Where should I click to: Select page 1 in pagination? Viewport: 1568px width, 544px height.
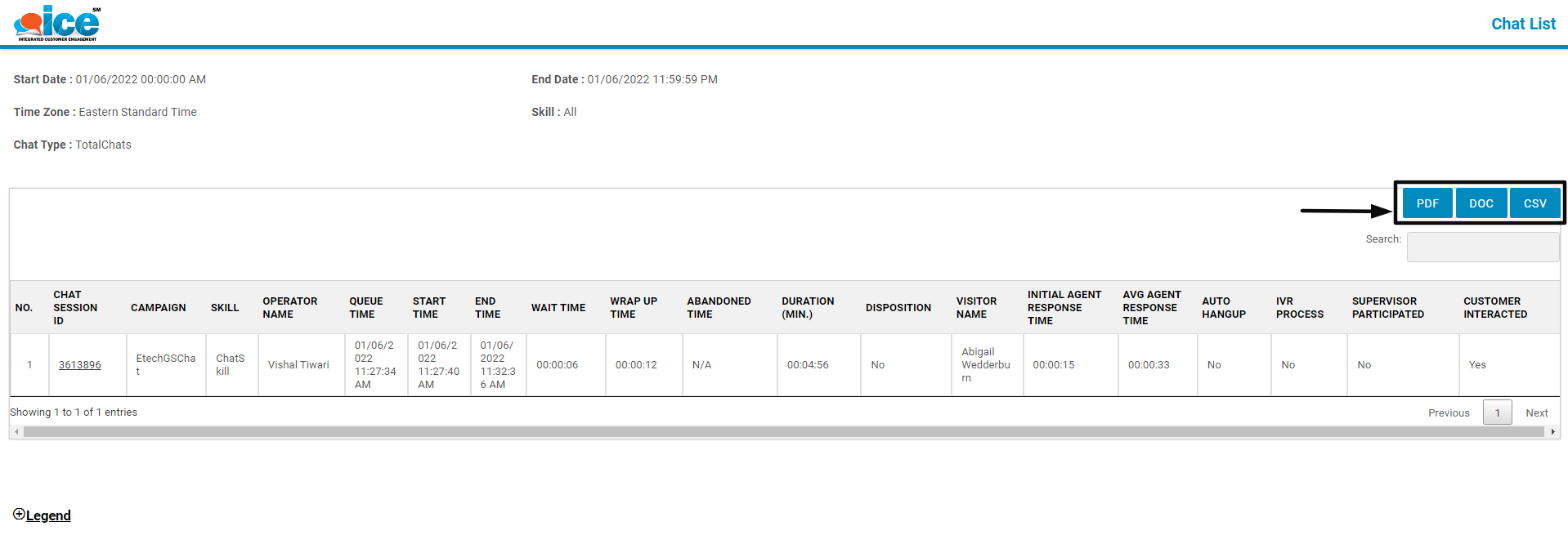(1497, 413)
